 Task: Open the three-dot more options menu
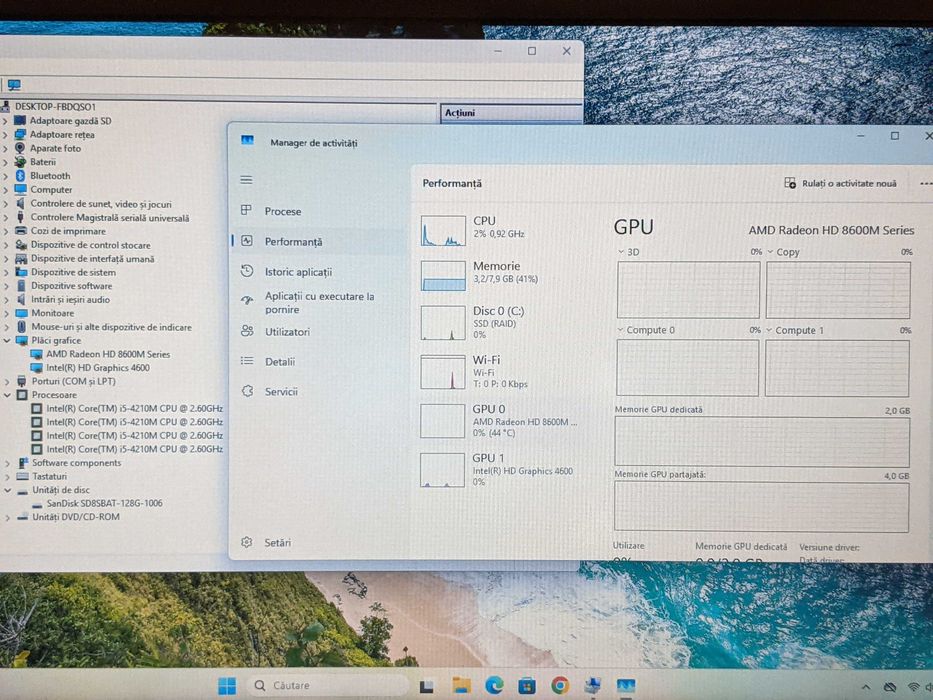point(926,183)
